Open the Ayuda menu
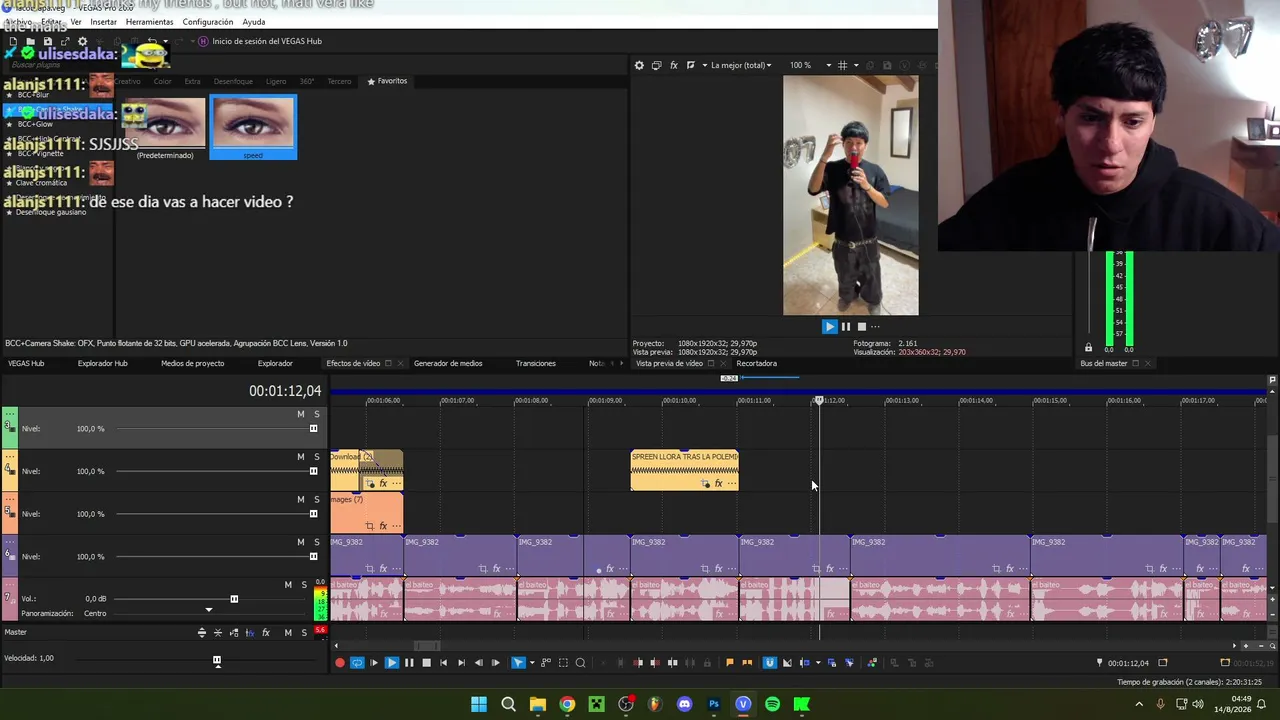The image size is (1280, 720). click(x=254, y=22)
